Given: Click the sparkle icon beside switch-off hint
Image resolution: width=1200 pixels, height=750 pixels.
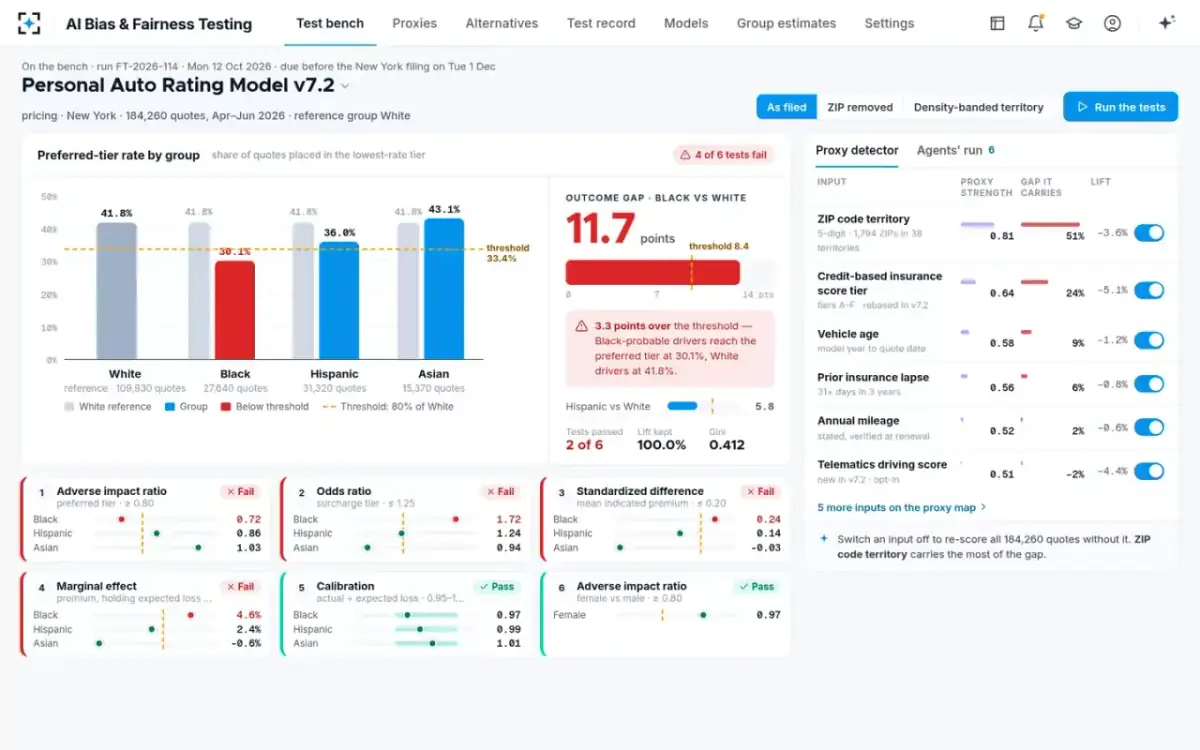Looking at the screenshot, I should [x=824, y=538].
